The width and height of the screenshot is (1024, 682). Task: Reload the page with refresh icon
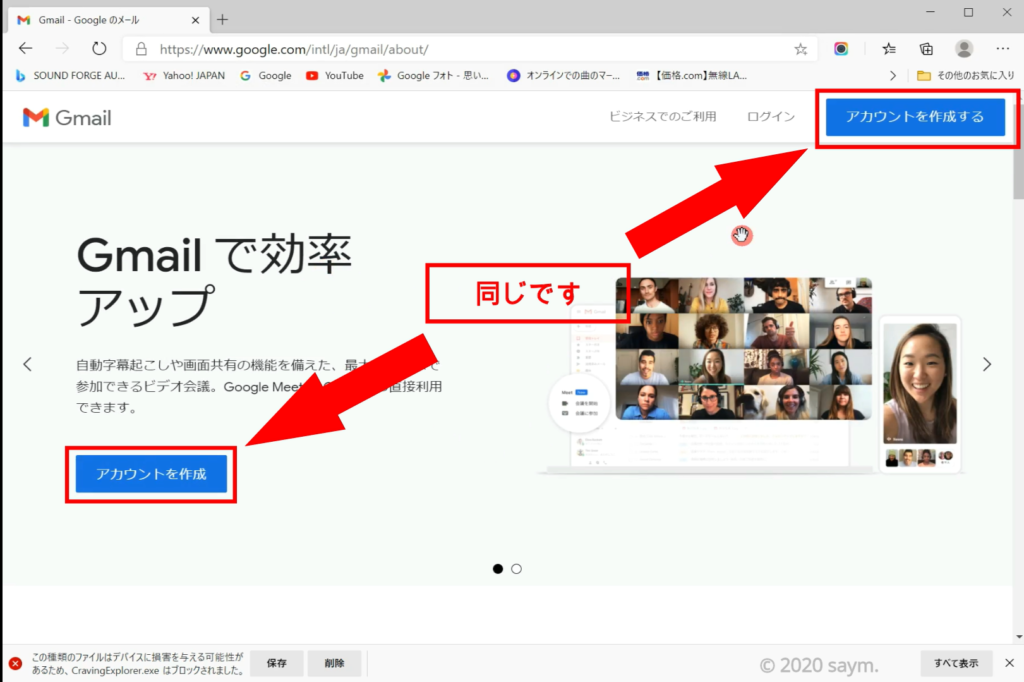[99, 48]
